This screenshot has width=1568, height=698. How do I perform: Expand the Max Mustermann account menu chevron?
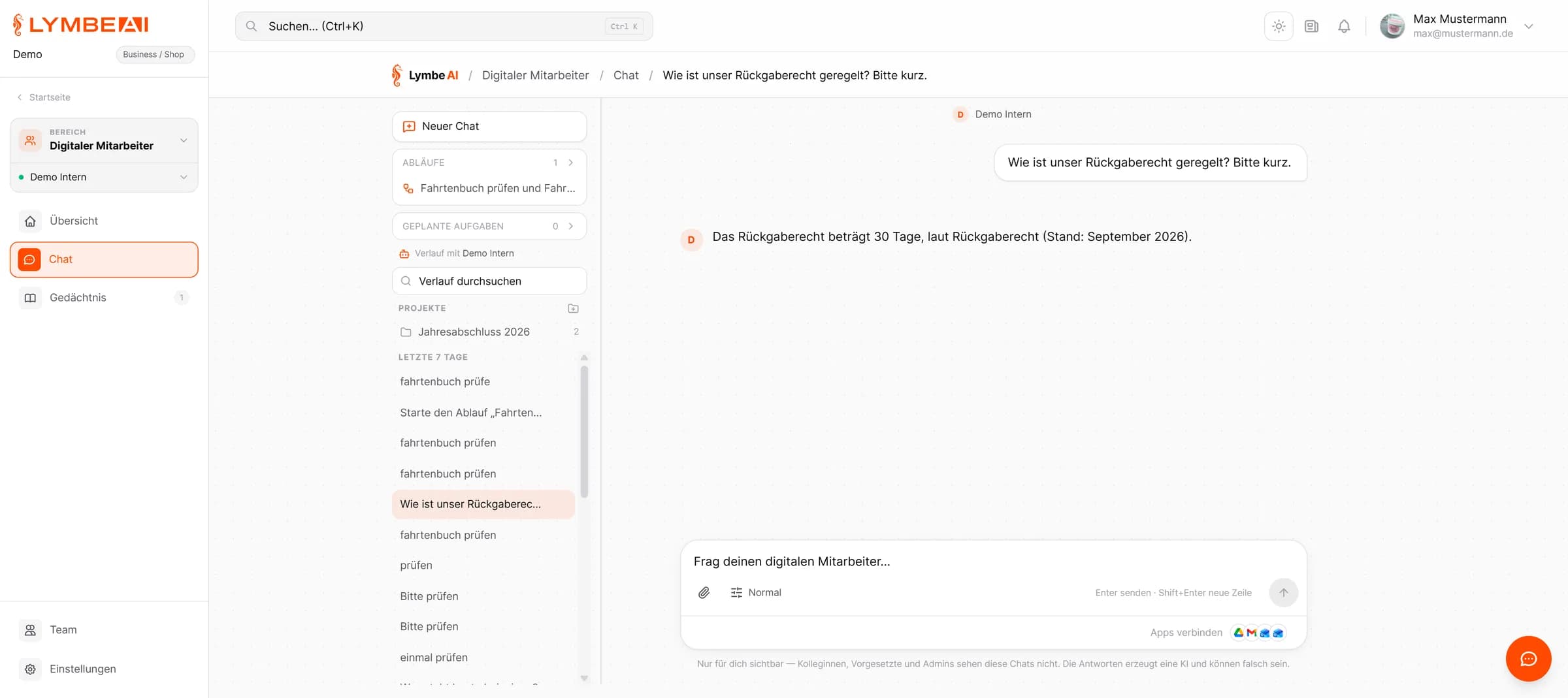pyautogui.click(x=1529, y=26)
